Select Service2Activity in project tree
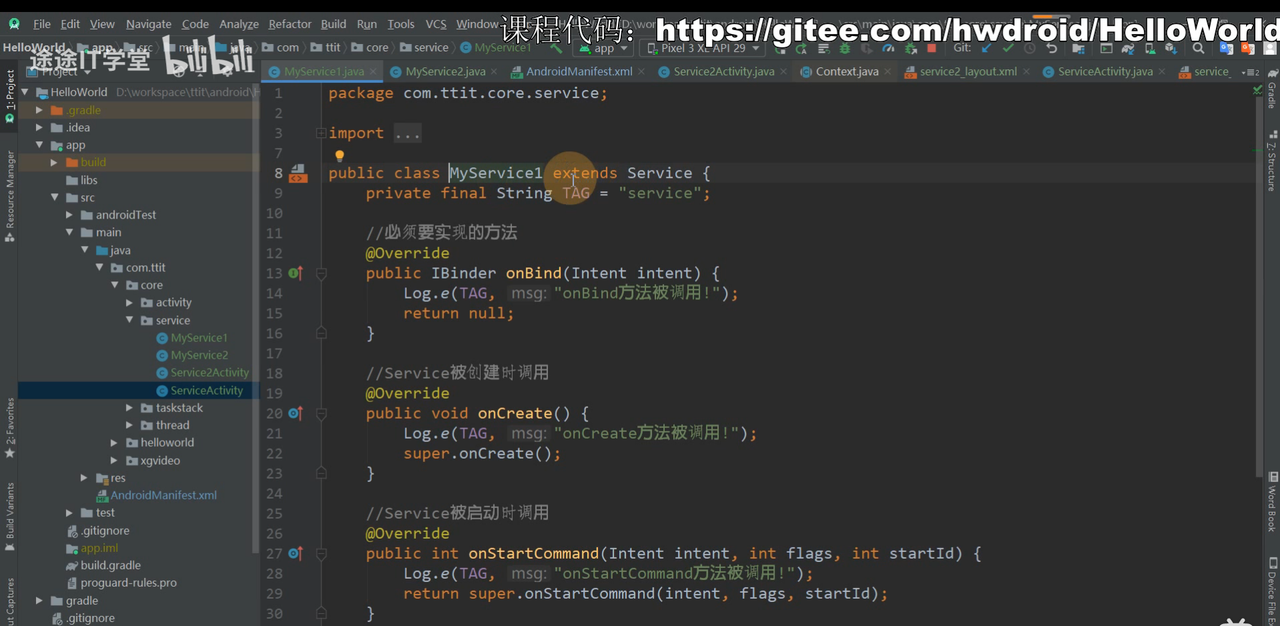 209,373
